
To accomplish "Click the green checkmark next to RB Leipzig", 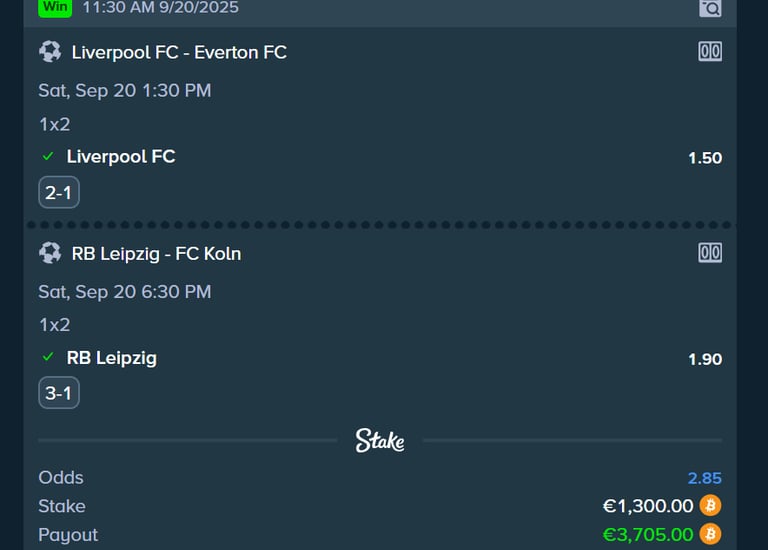I will (x=48, y=358).
